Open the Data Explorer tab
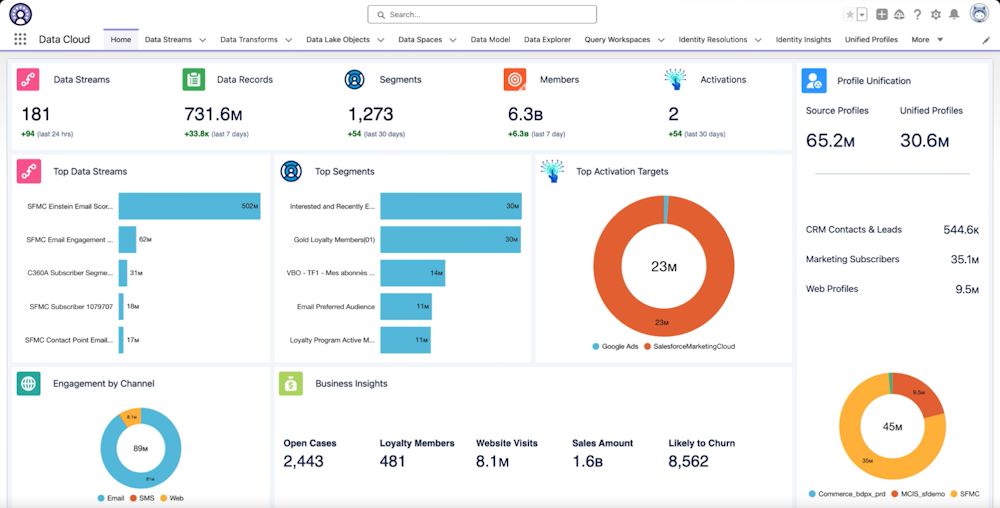Screen dimensions: 1000x508 coord(547,40)
